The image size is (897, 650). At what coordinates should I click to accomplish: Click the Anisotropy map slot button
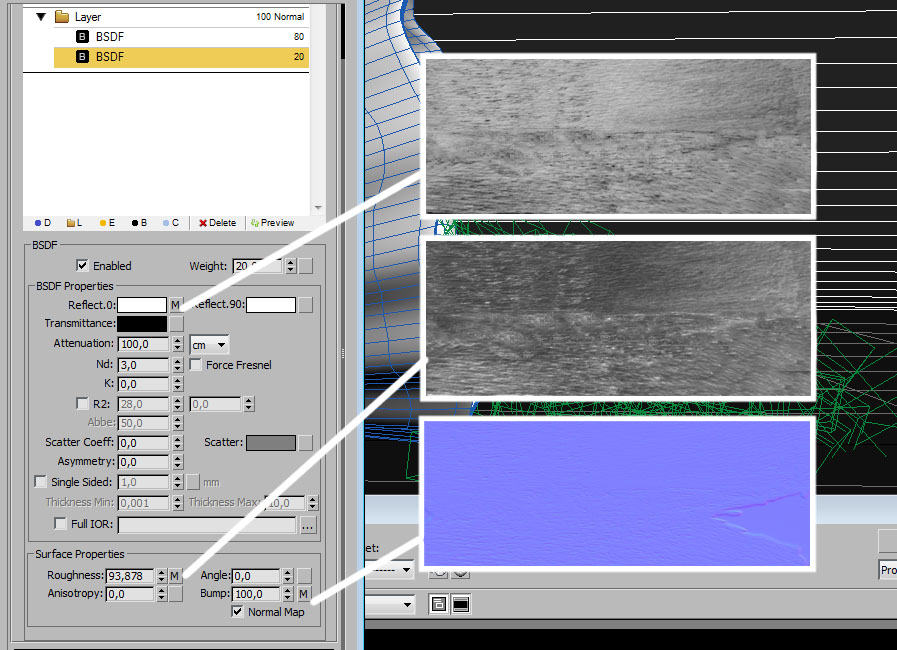pos(176,594)
